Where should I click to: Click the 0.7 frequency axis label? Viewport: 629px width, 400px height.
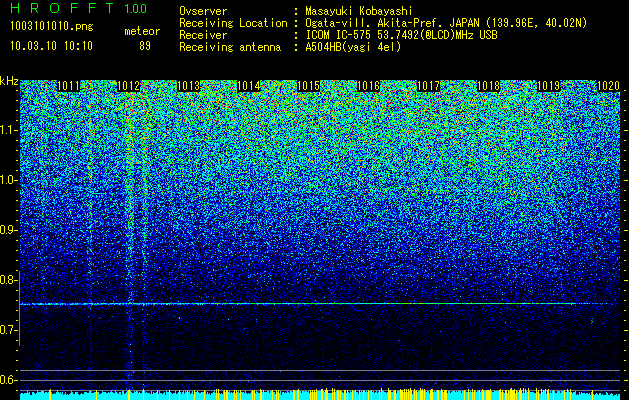click(x=8, y=330)
